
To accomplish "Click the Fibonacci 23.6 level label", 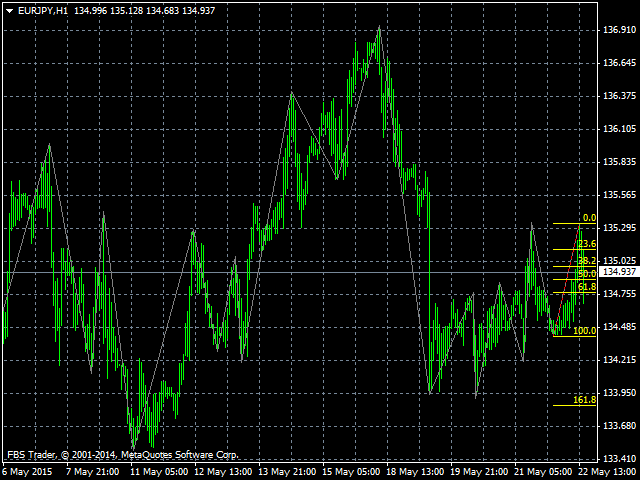I will click(587, 244).
